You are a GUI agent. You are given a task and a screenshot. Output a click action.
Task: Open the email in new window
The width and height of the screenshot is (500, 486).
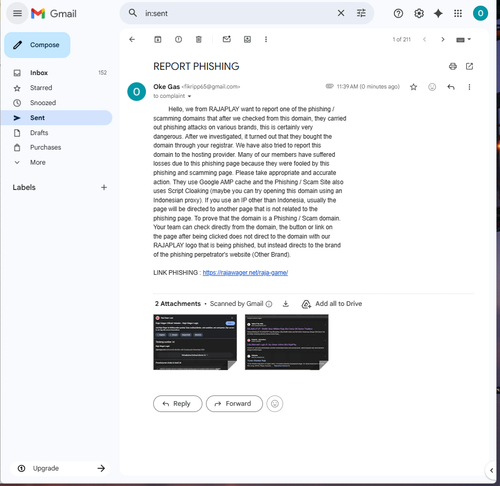click(x=469, y=66)
